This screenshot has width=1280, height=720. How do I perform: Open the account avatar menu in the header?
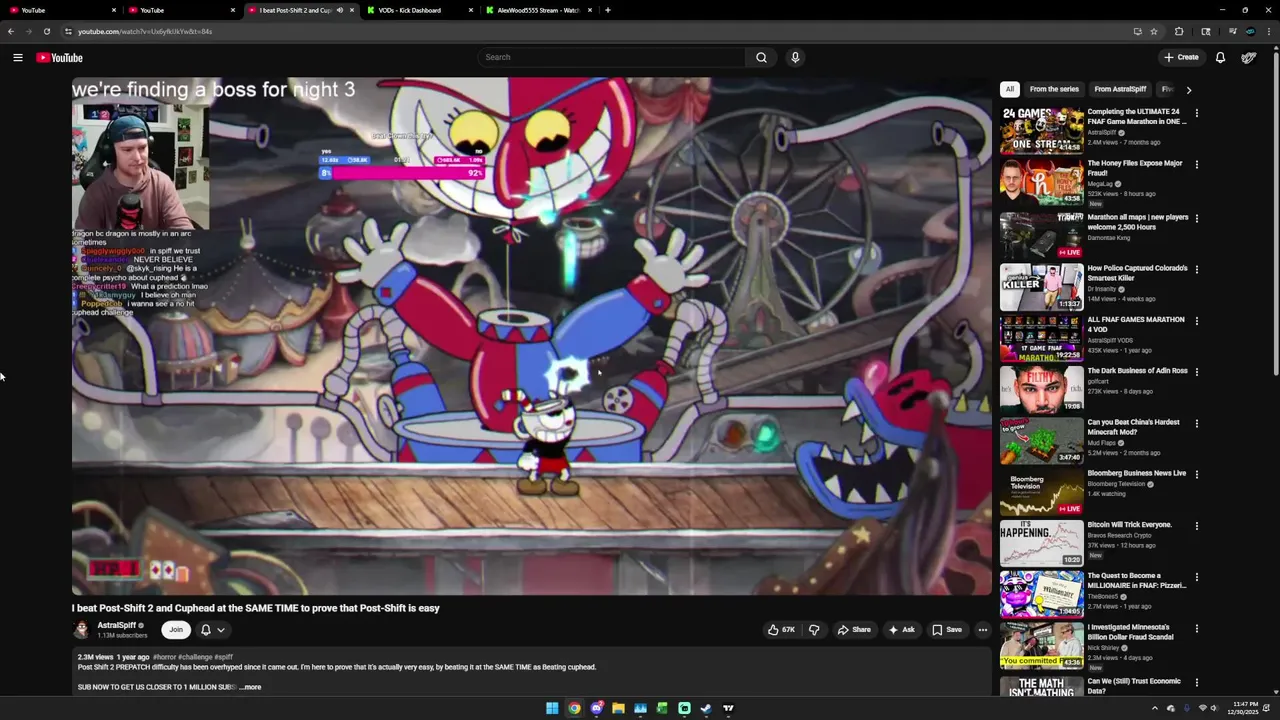click(1248, 57)
